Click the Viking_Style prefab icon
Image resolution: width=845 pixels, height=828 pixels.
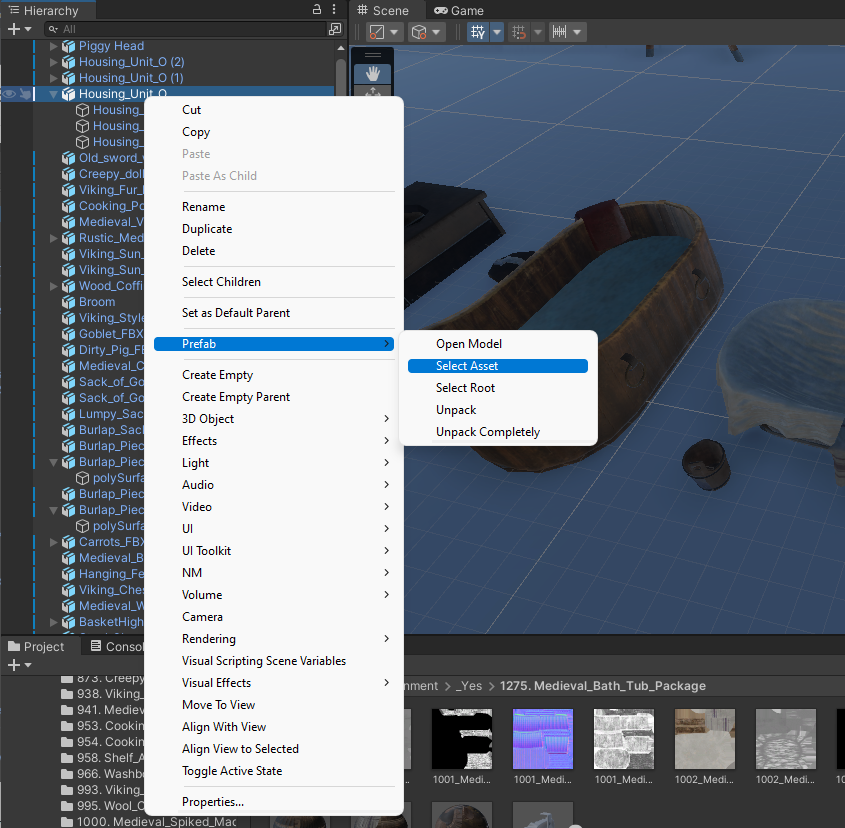click(68, 318)
